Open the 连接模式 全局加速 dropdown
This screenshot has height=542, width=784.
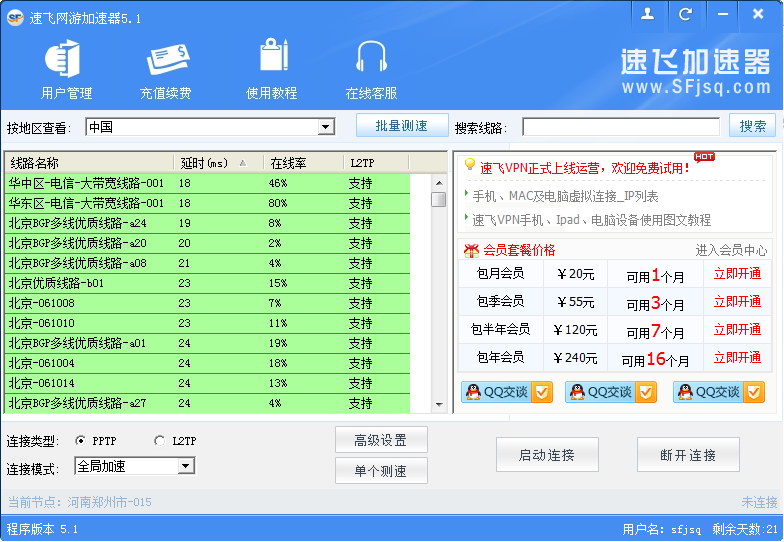click(x=186, y=466)
